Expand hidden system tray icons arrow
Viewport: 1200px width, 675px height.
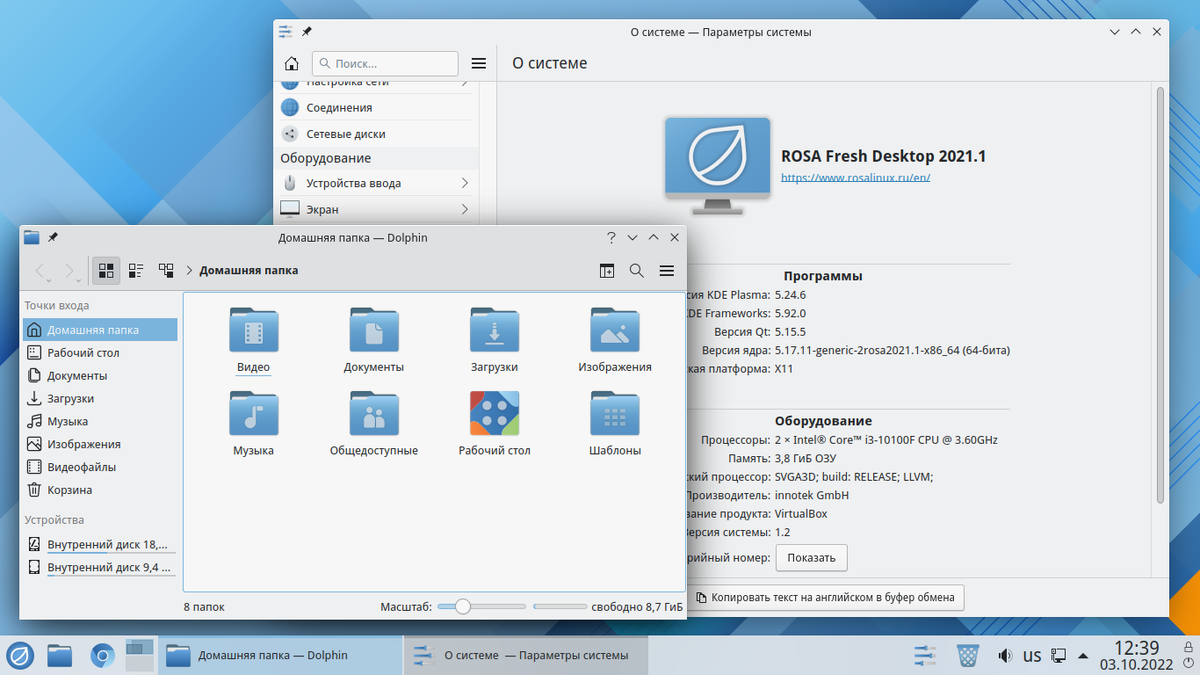coord(1083,657)
